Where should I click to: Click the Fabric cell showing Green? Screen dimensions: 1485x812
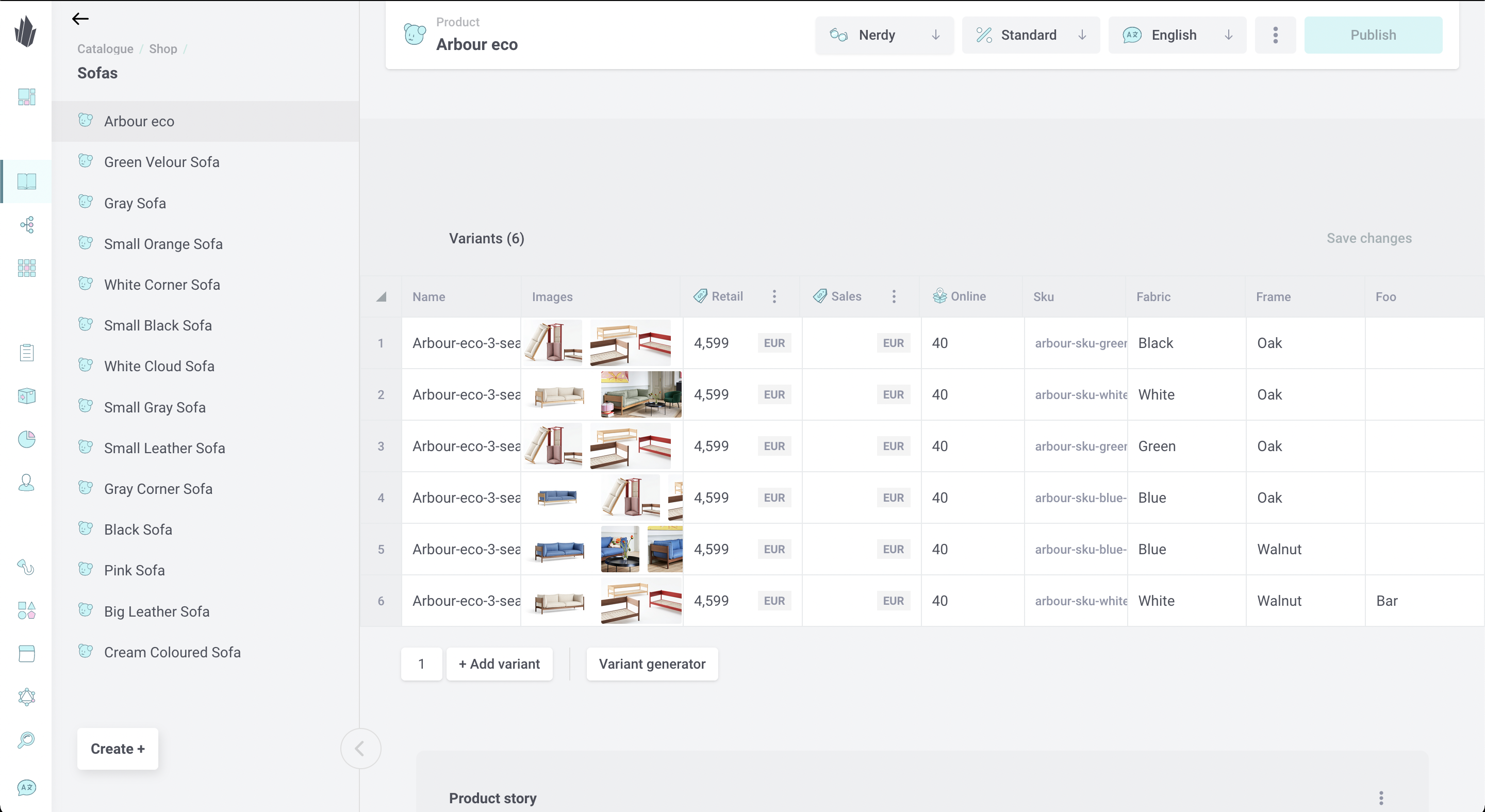point(1186,446)
